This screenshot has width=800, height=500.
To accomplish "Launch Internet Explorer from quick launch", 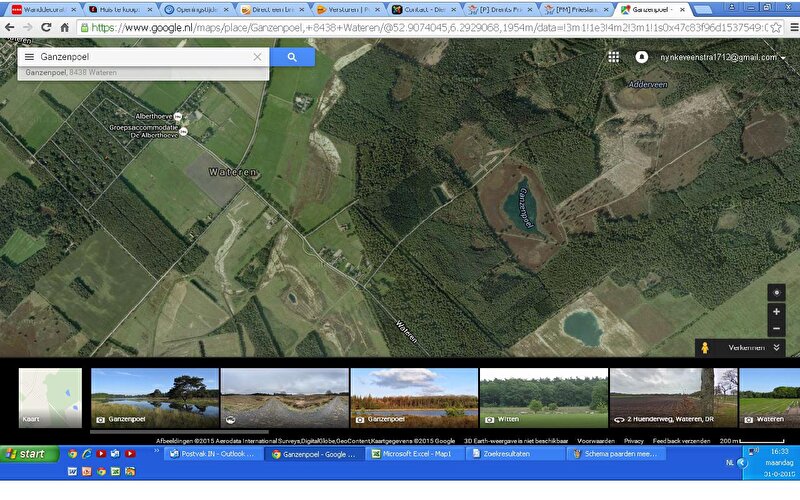I will [x=87, y=453].
